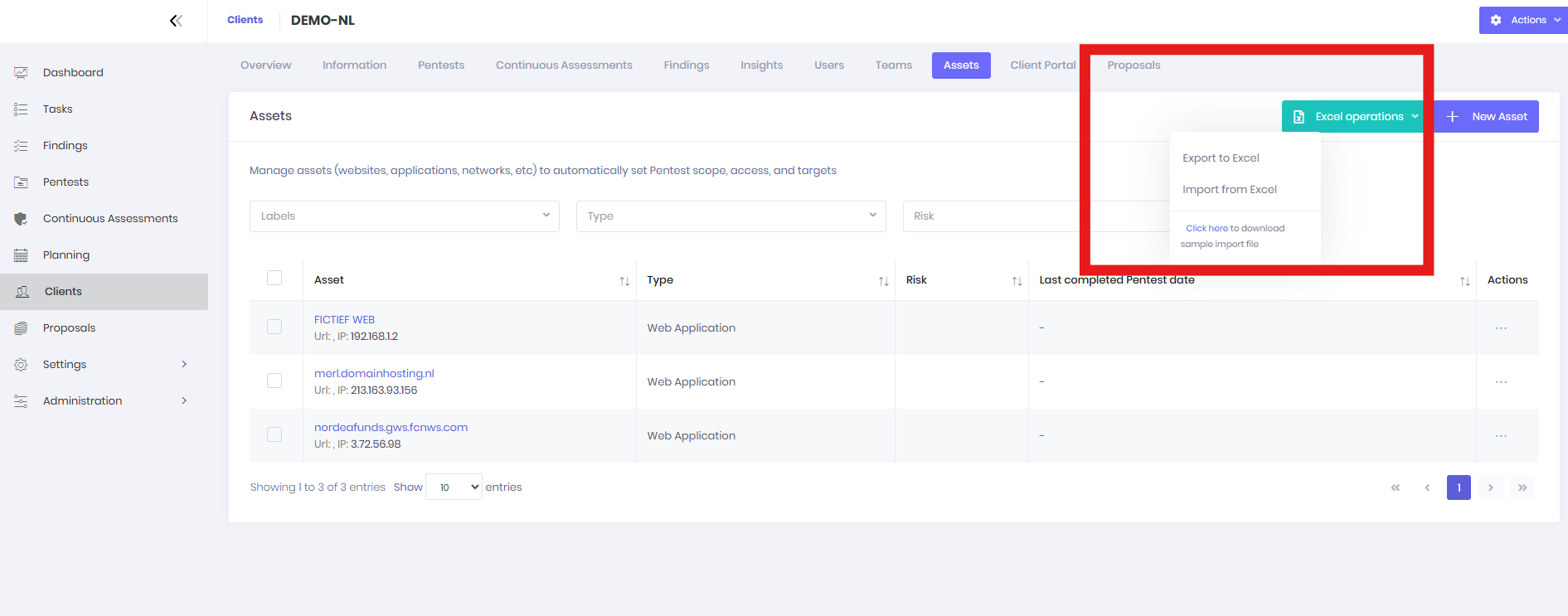Toggle the select-all assets checkbox
The image size is (1568, 616).
point(274,278)
